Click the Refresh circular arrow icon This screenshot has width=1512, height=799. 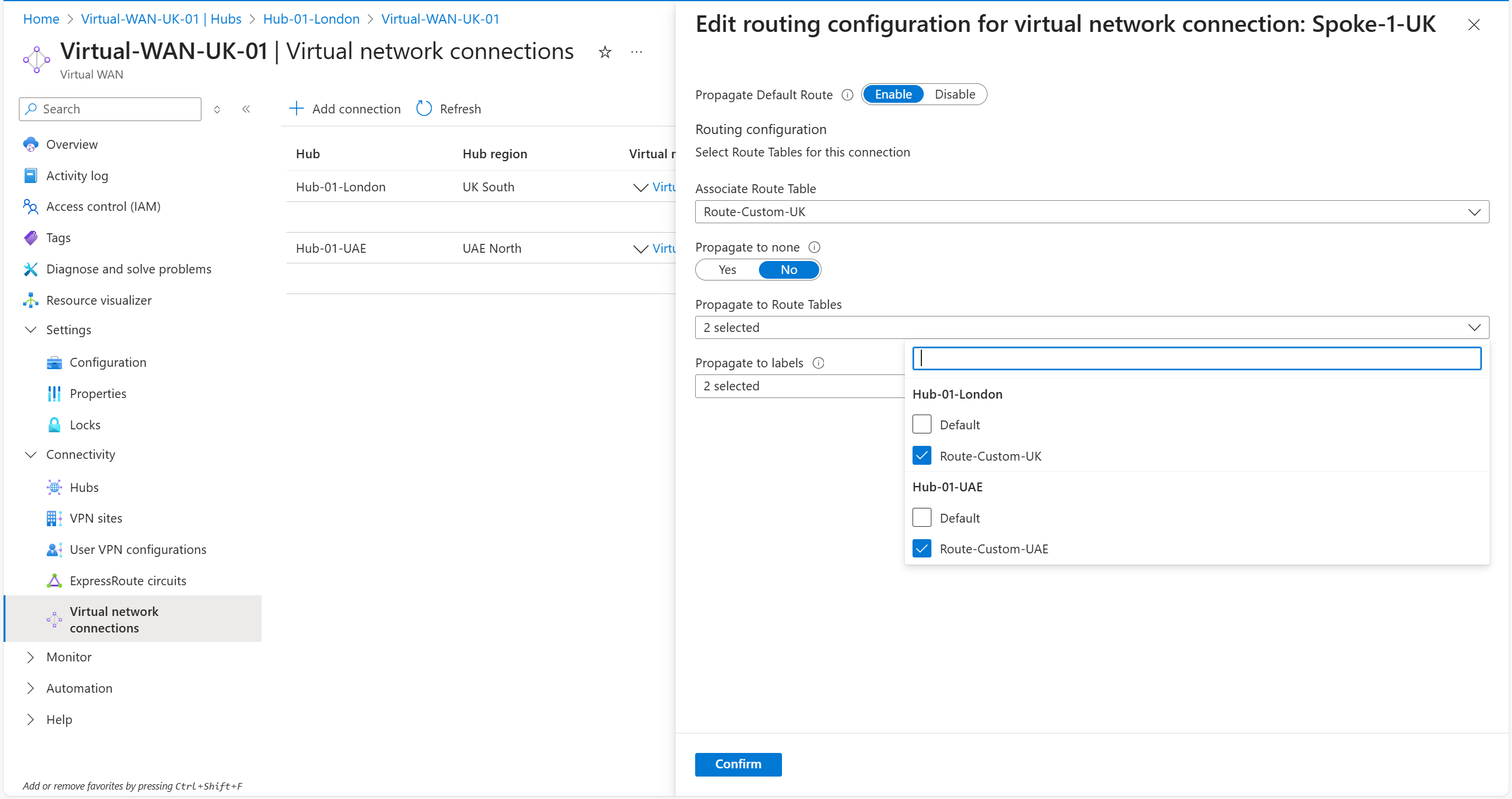(x=424, y=109)
